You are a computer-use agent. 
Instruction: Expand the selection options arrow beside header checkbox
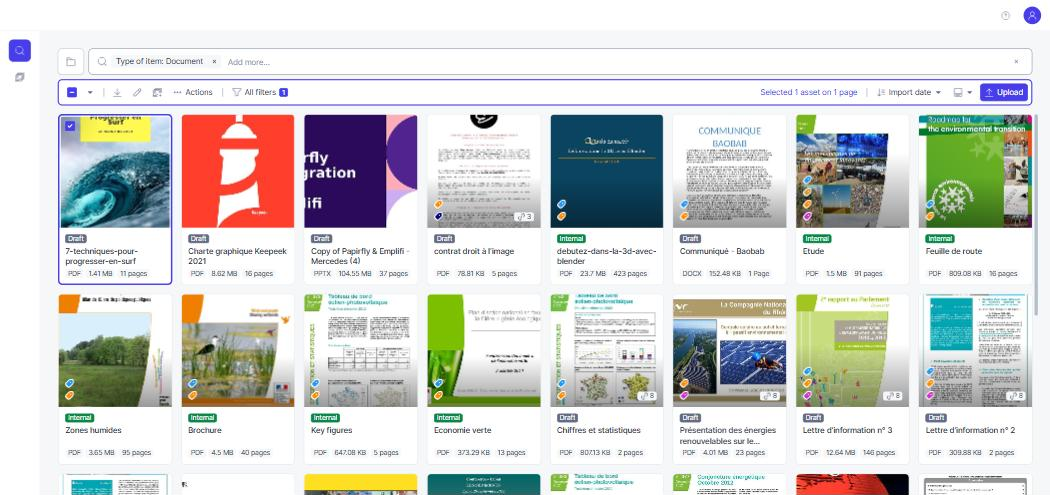click(x=90, y=92)
